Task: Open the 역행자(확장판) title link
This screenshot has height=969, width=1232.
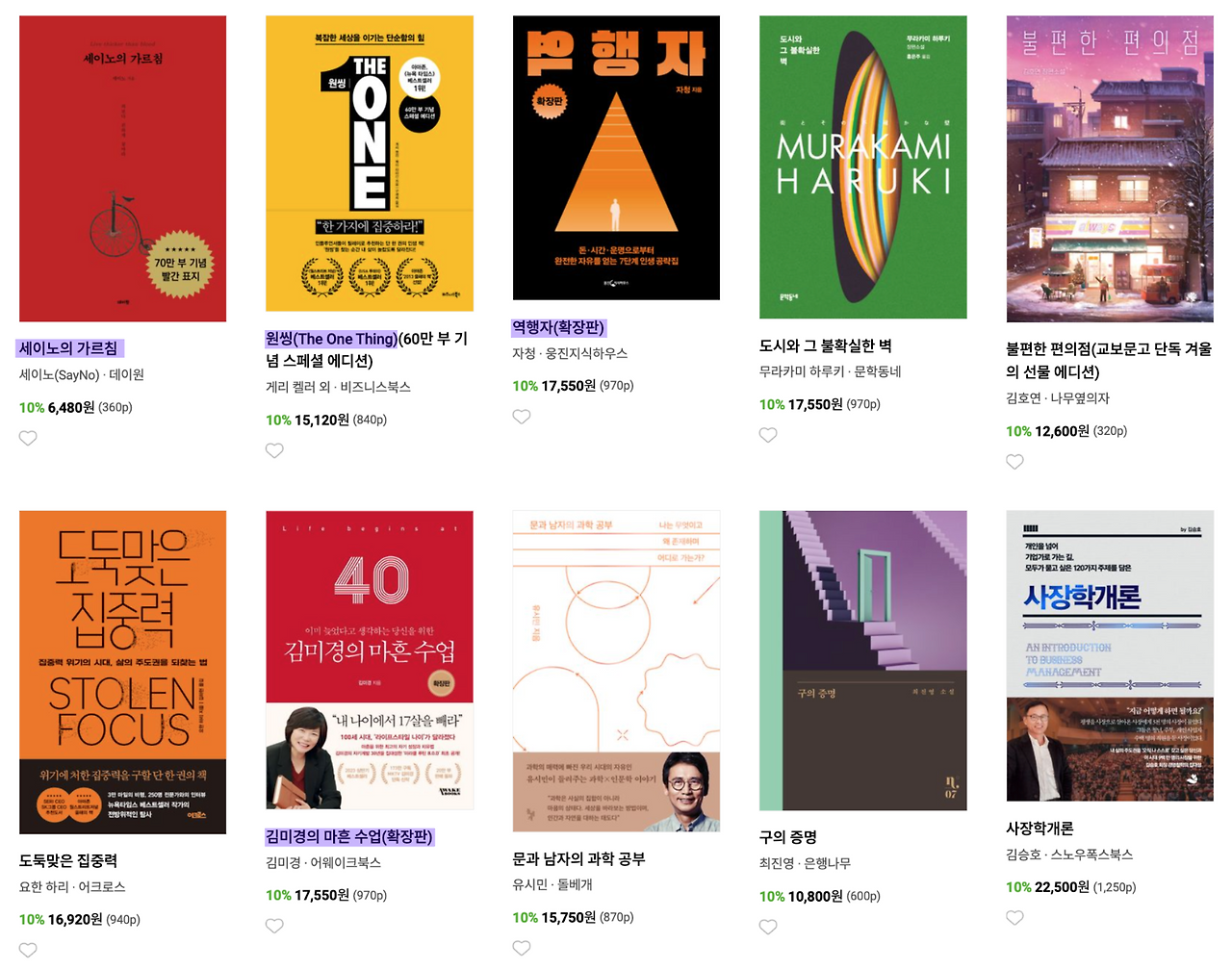Action: (x=558, y=328)
